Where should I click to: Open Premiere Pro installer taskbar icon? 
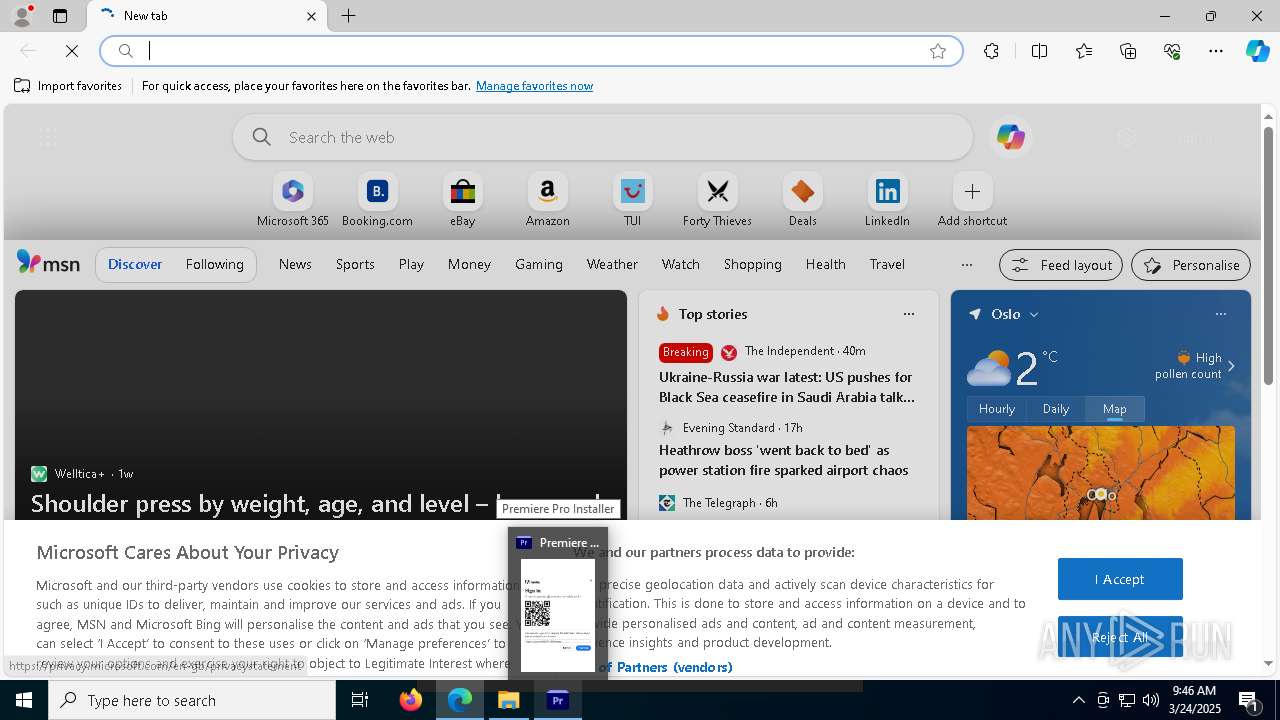pyautogui.click(x=558, y=700)
